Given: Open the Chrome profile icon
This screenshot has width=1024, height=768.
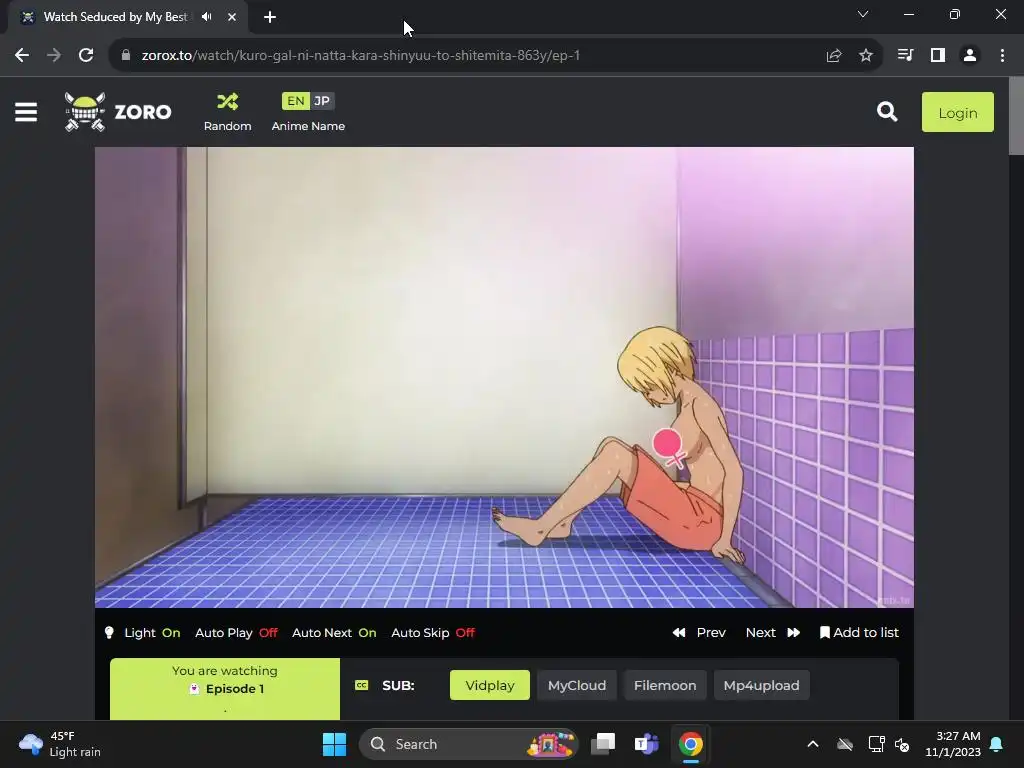Looking at the screenshot, I should [x=970, y=56].
